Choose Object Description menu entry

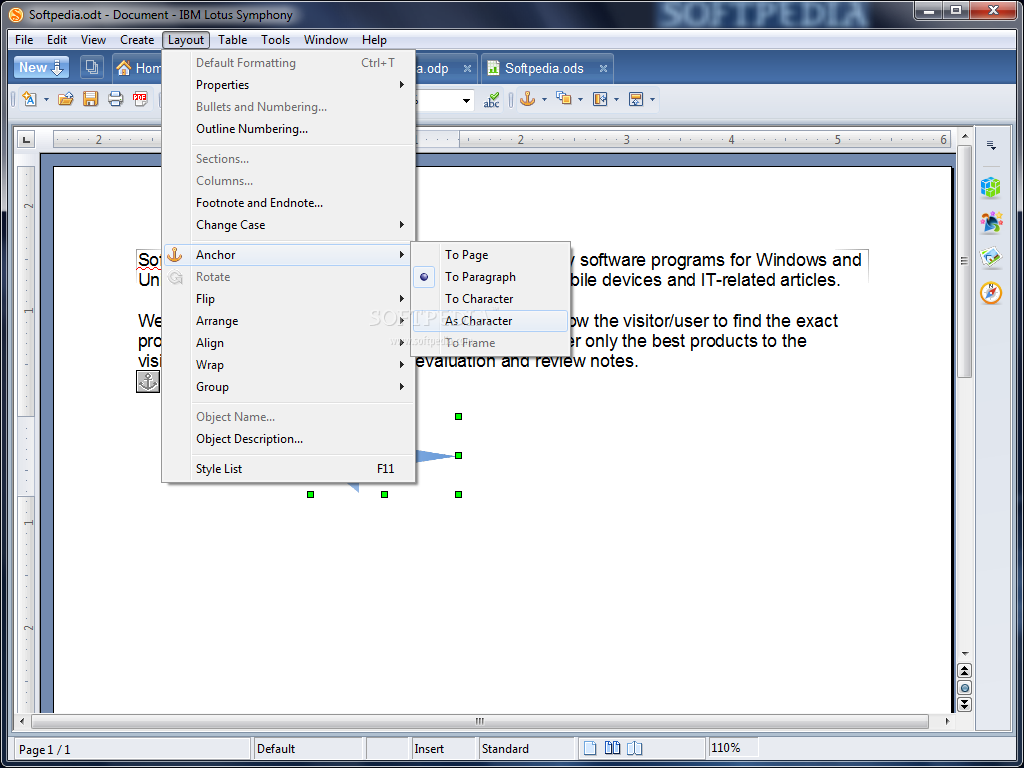(x=289, y=439)
